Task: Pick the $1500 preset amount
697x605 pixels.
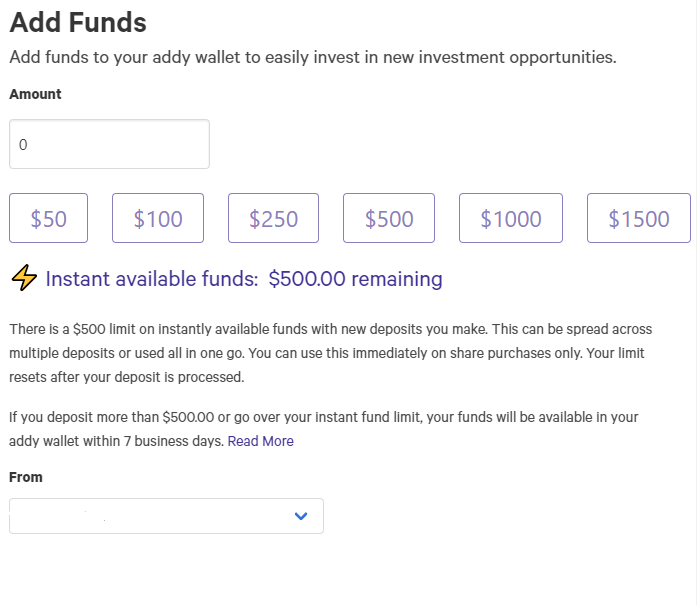Action: pyautogui.click(x=638, y=219)
